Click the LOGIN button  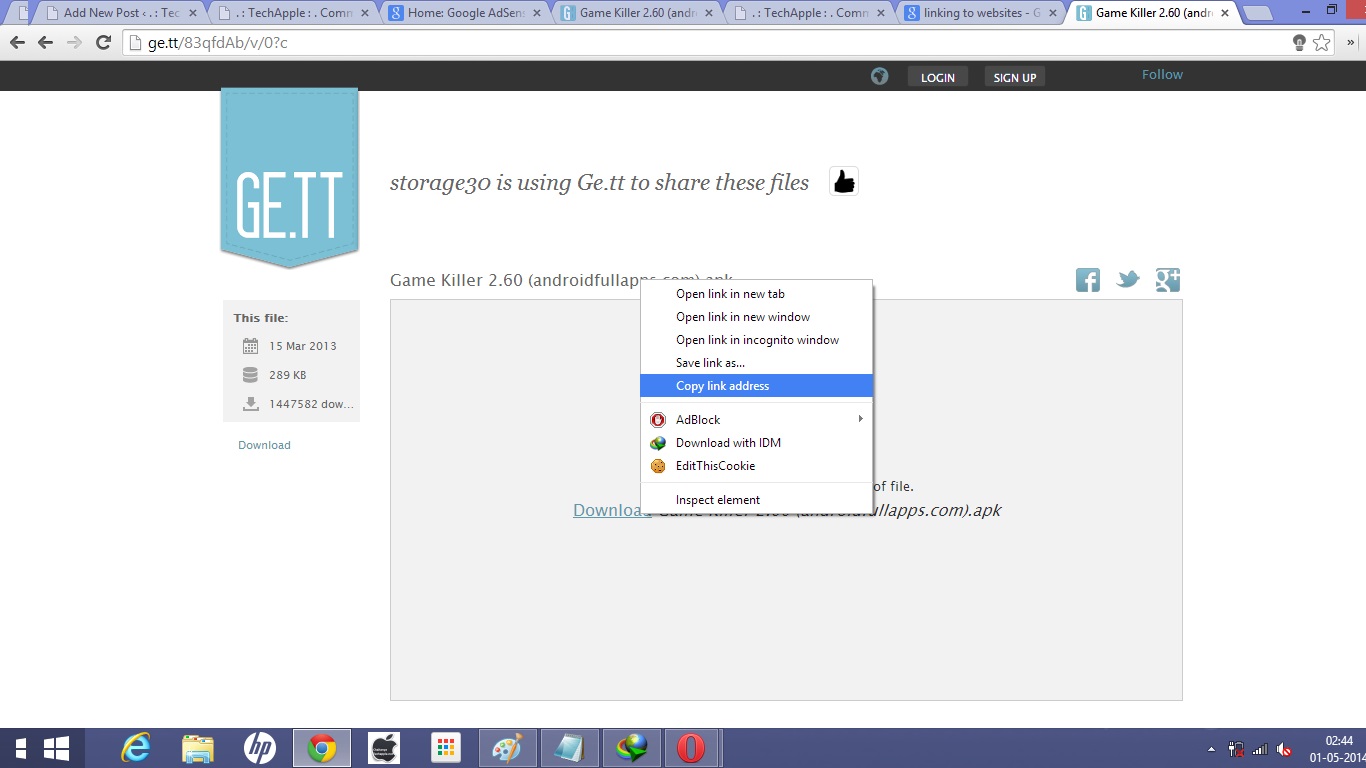[938, 77]
